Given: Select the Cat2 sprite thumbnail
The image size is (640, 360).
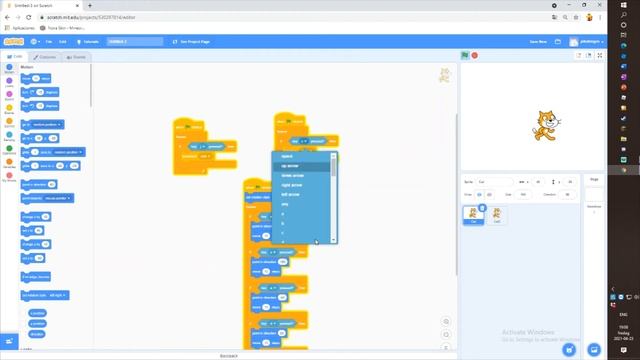Looking at the screenshot, I should click(497, 215).
